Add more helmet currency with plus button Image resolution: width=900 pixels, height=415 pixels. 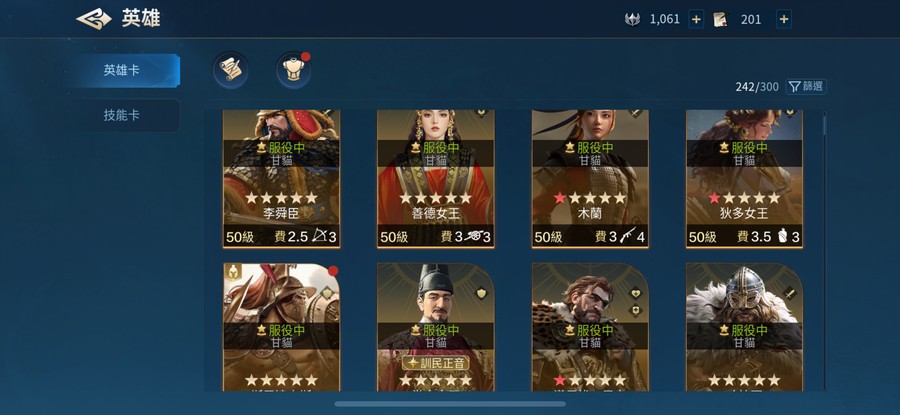(x=696, y=20)
